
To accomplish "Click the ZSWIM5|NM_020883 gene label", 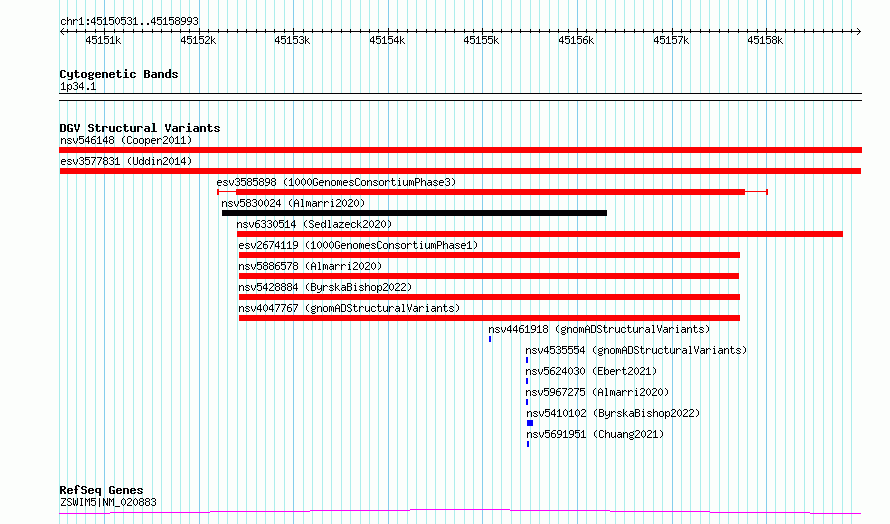I will click(108, 502).
